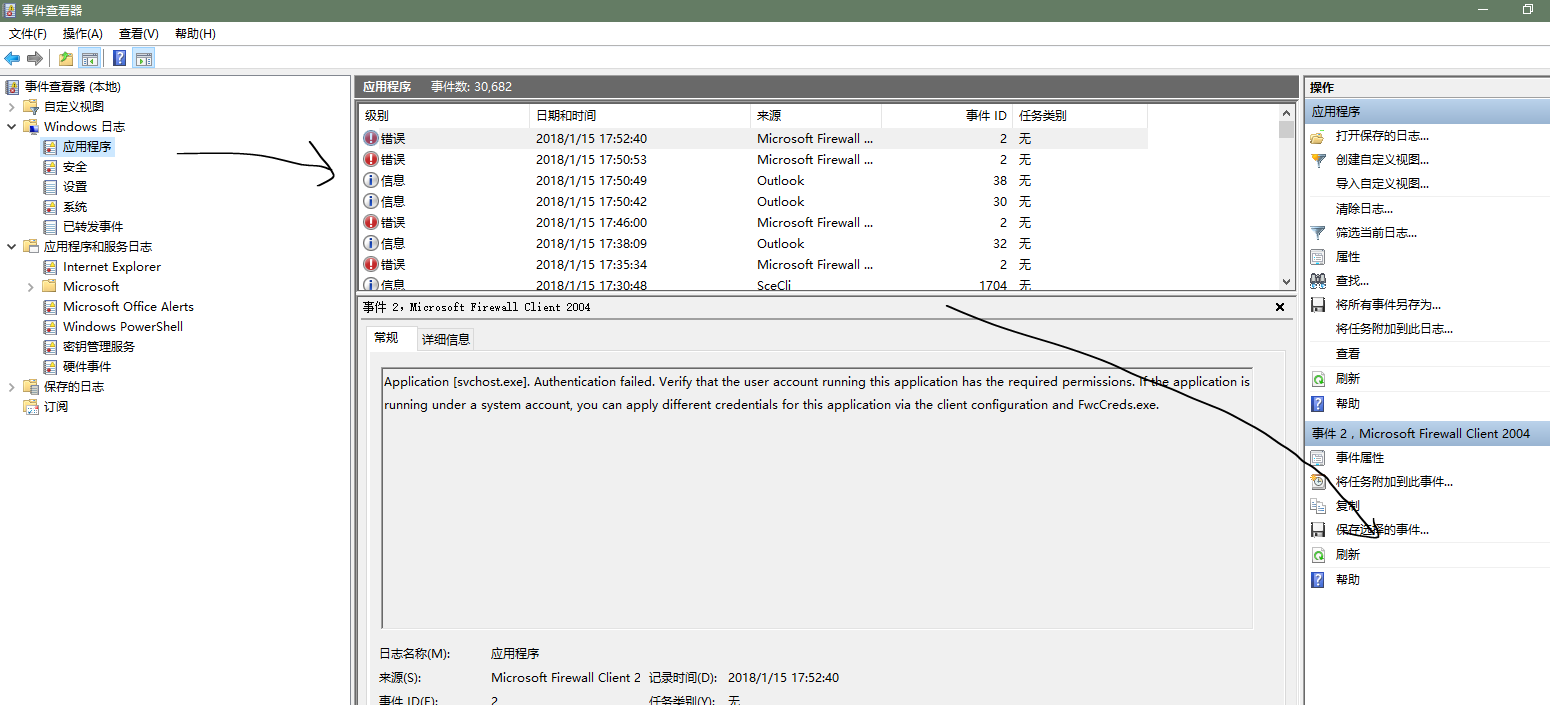Select 硬件事件 in the tree

click(87, 367)
